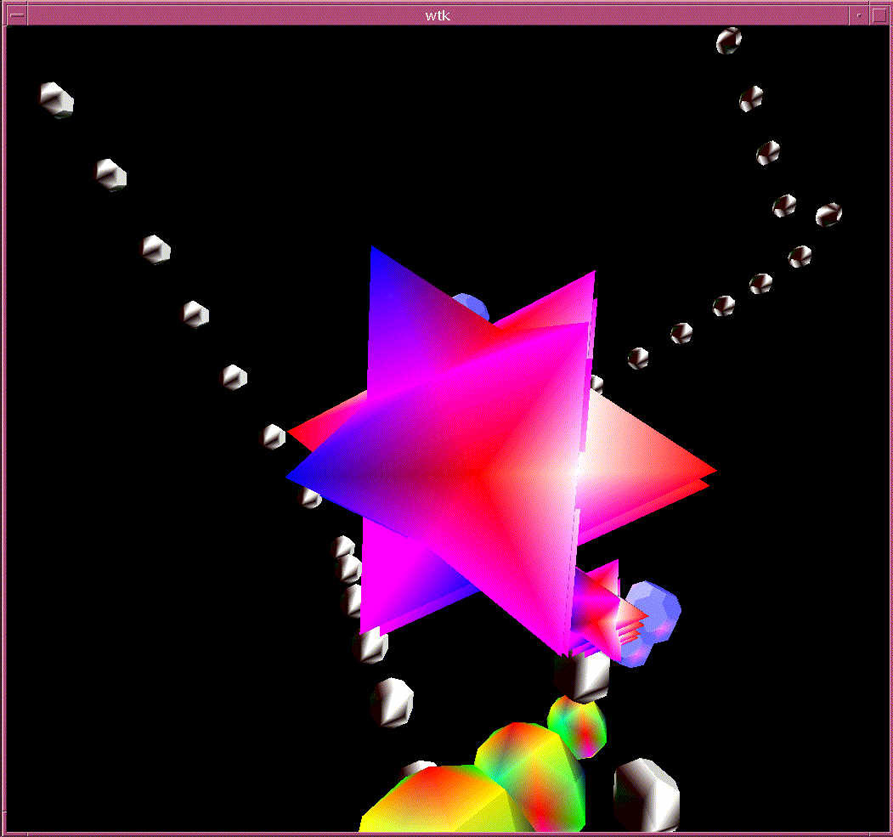Viewport: 893px width, 837px height.
Task: Click the maximize button of wtk window
Action: click(876, 16)
